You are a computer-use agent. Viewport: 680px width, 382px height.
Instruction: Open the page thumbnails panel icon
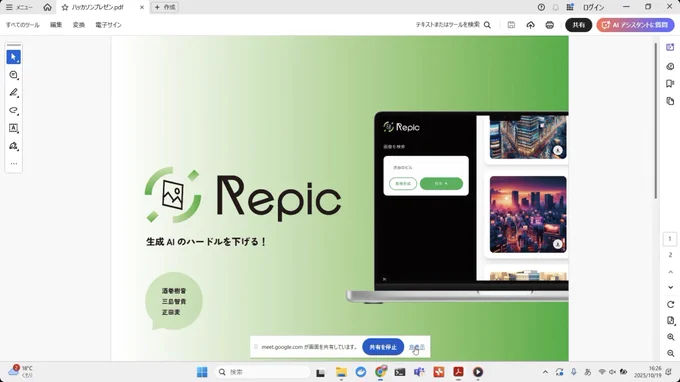point(670,101)
